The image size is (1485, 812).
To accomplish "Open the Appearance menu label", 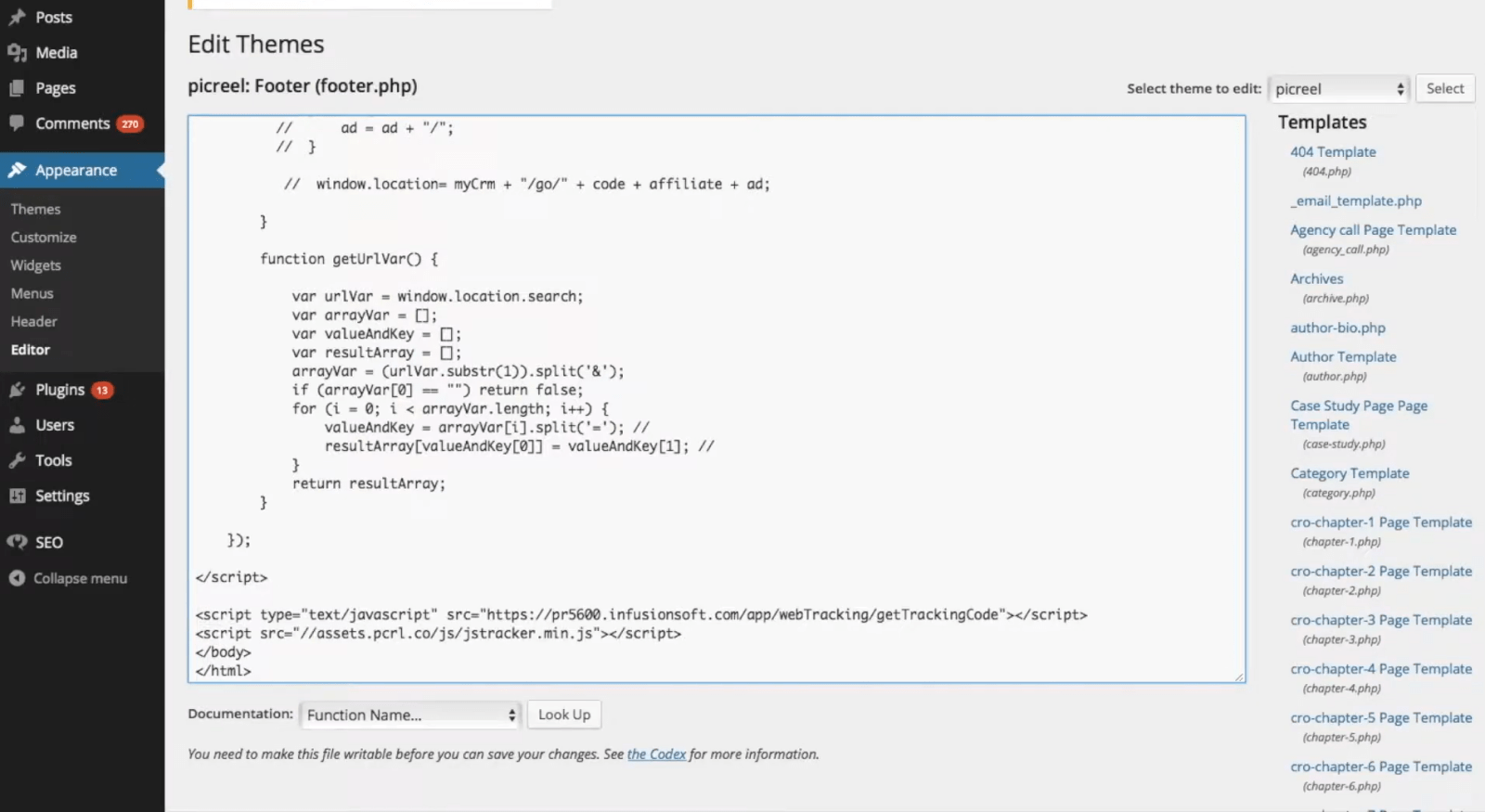I will (76, 170).
